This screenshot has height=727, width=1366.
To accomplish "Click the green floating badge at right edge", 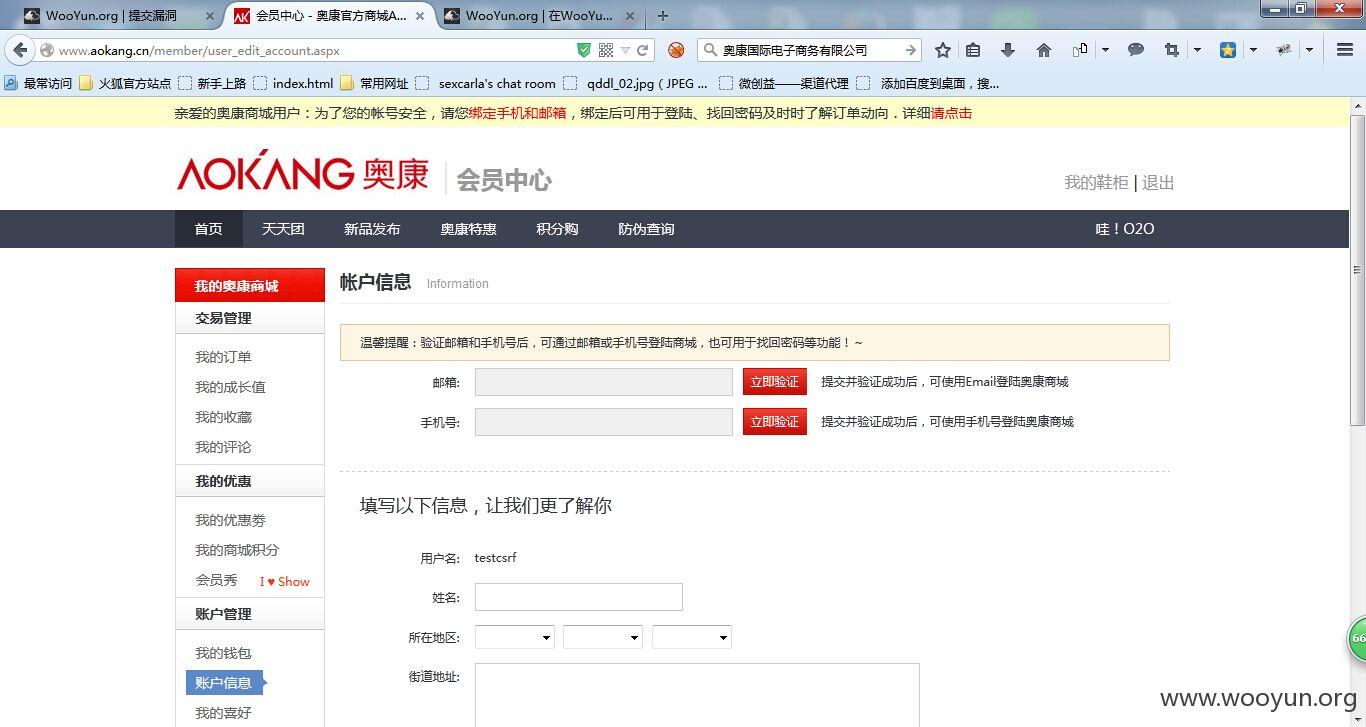I will (1357, 638).
